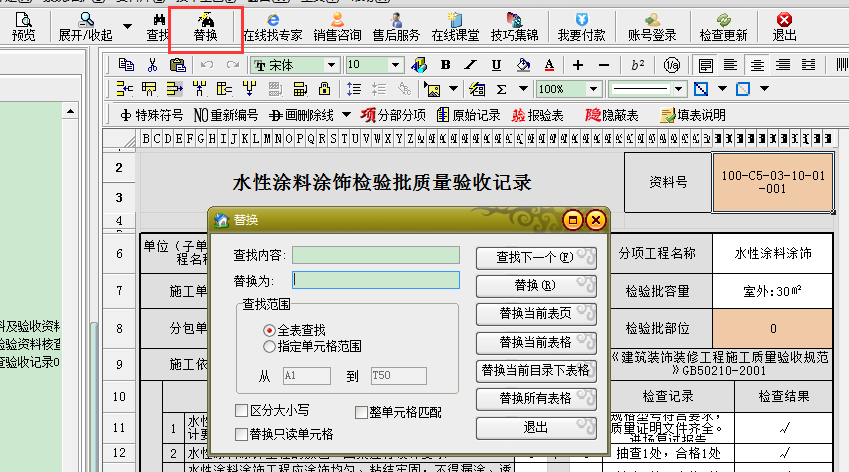Click the insert picture icon

(x=433, y=89)
